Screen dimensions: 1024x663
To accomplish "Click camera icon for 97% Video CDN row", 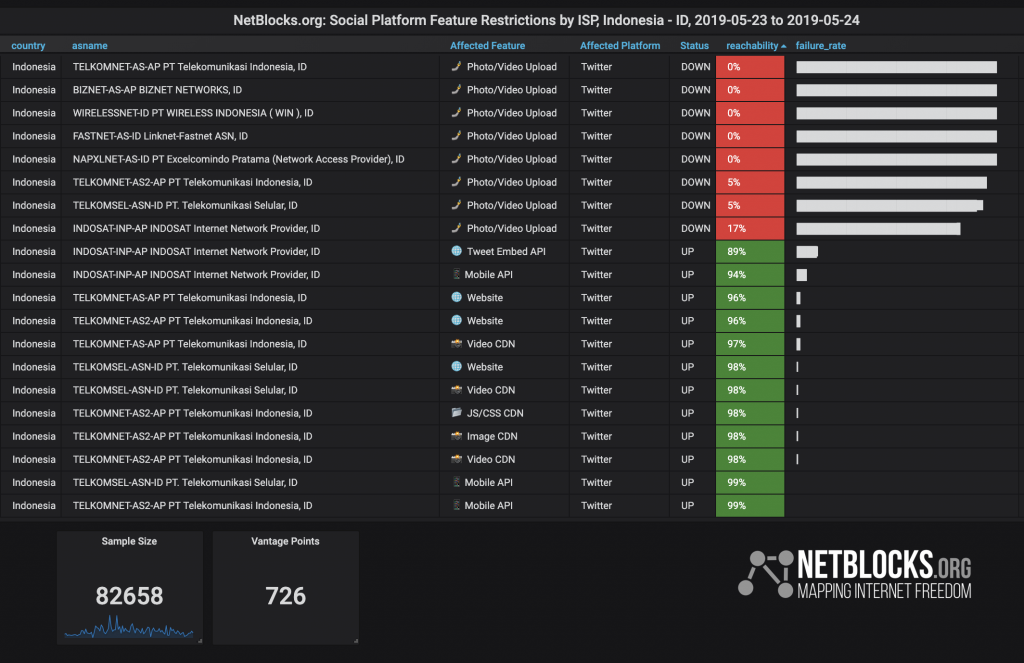I will pos(456,344).
